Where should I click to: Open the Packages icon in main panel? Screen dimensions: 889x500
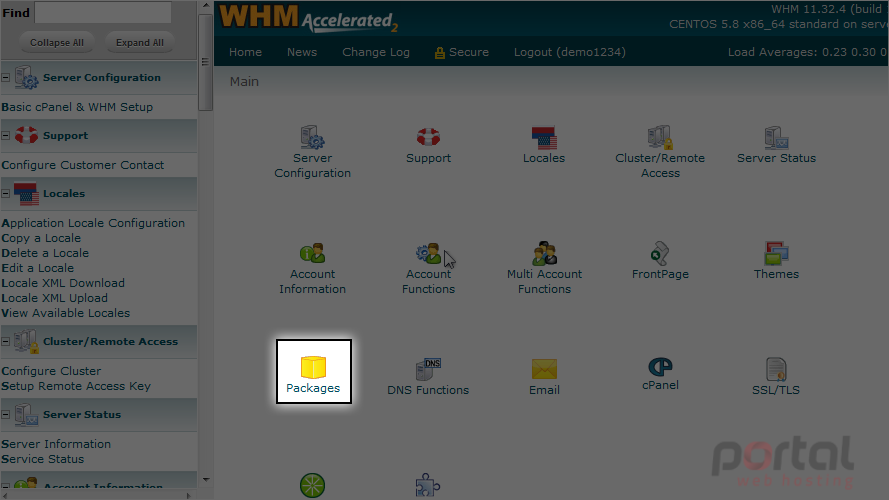tap(313, 368)
